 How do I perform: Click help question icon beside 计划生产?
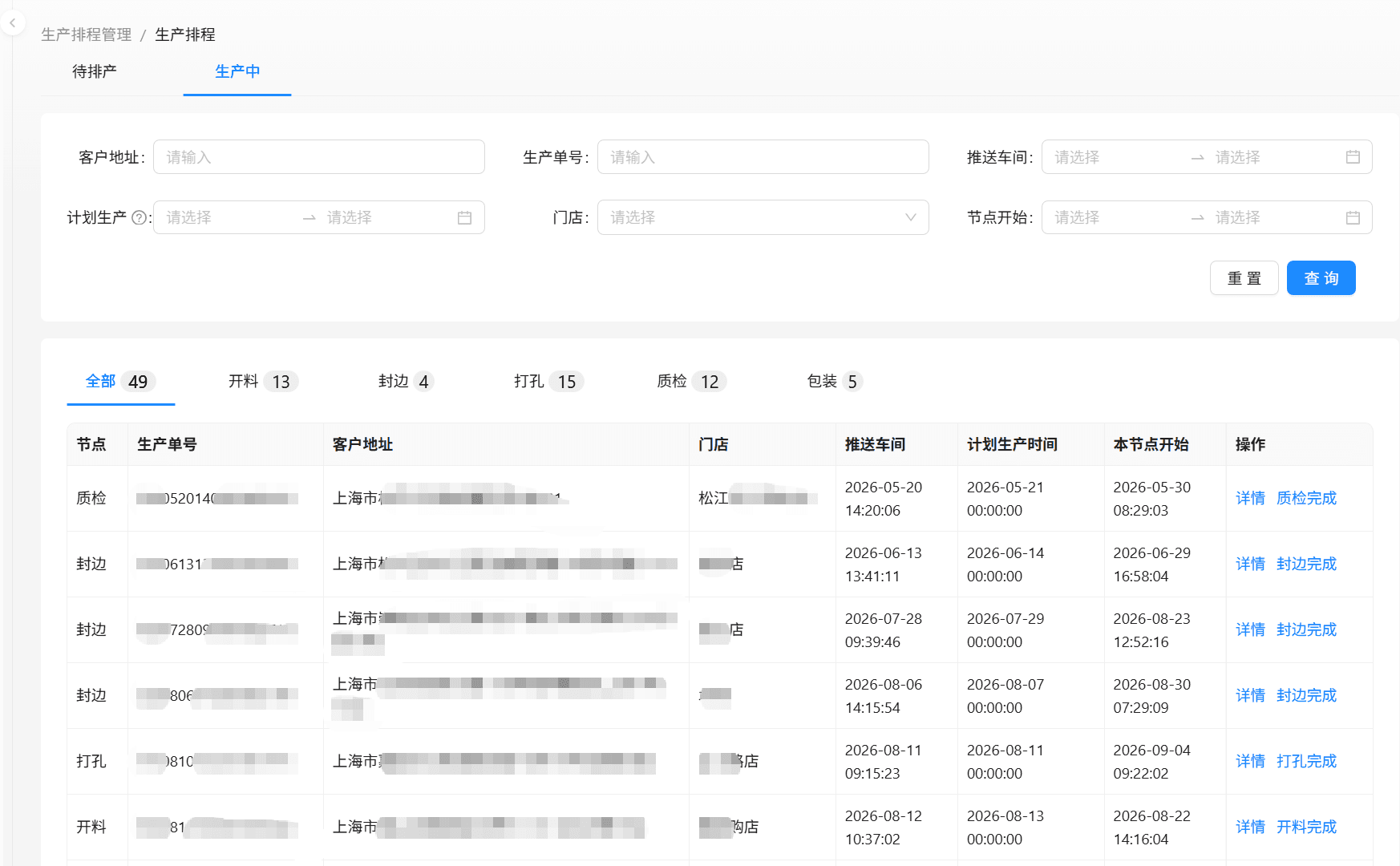click(139, 217)
